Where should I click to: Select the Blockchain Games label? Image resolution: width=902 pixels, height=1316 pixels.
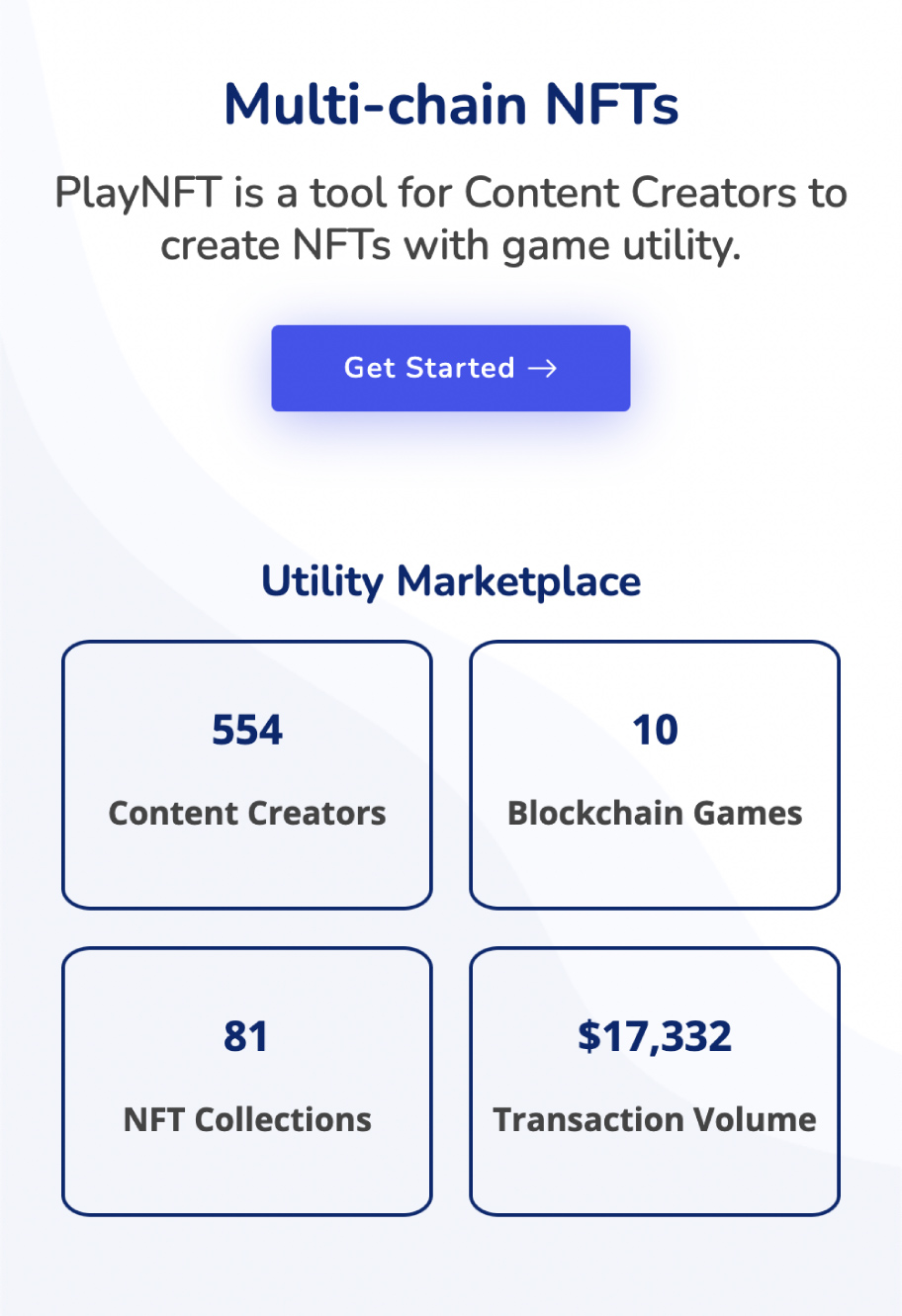click(x=655, y=813)
